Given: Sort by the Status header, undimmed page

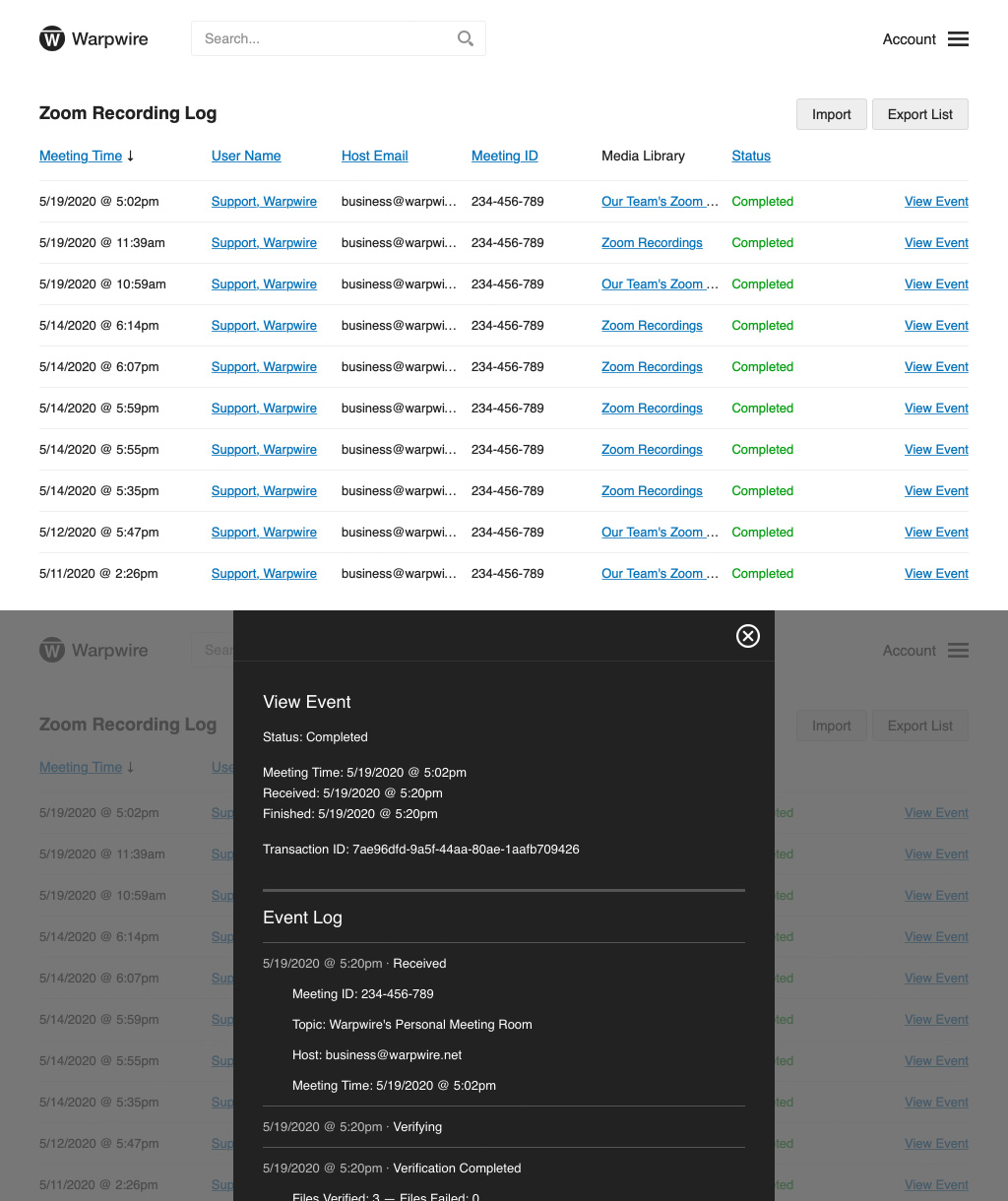Looking at the screenshot, I should coord(751,156).
